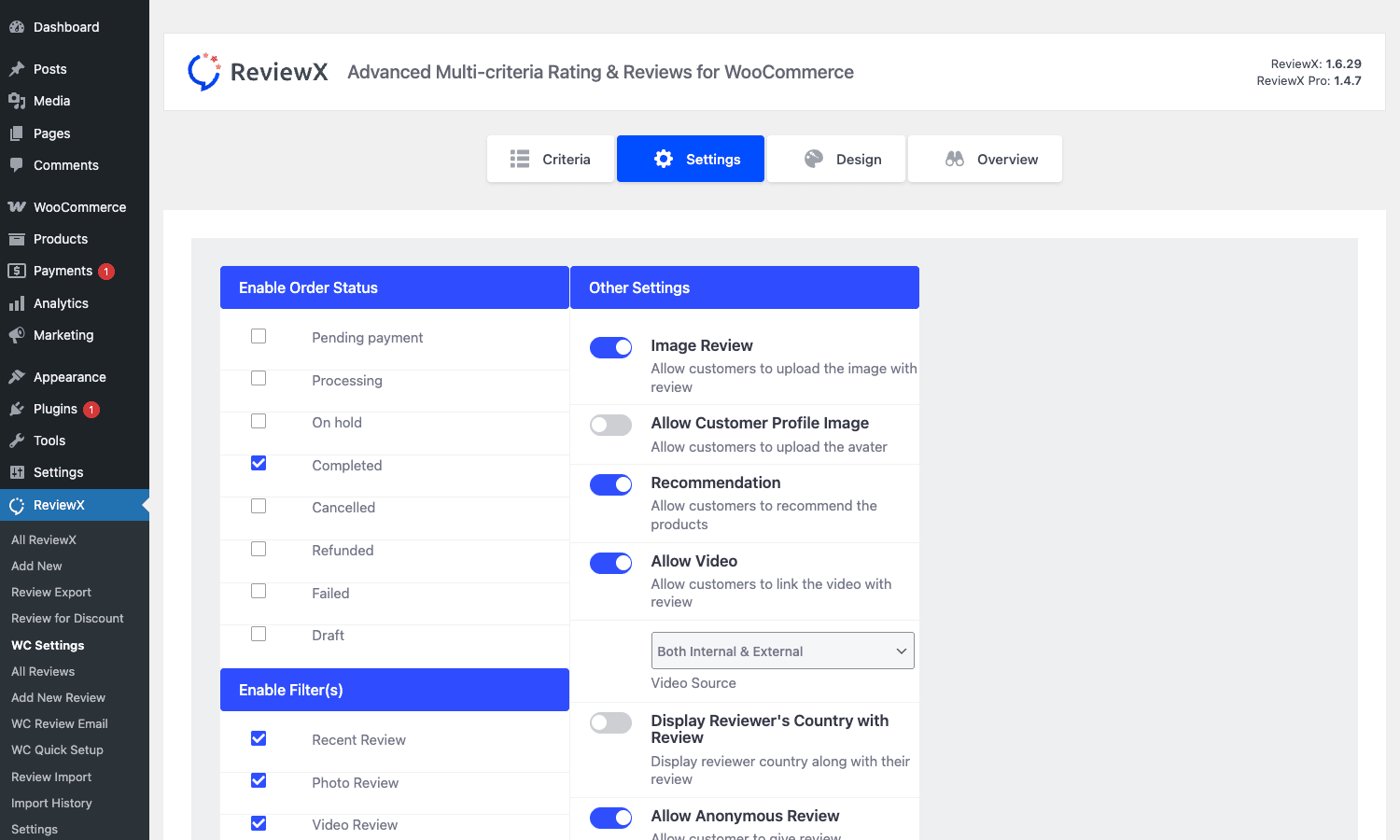Select the Settings tab
This screenshot has height=840, width=1400.
[x=691, y=159]
